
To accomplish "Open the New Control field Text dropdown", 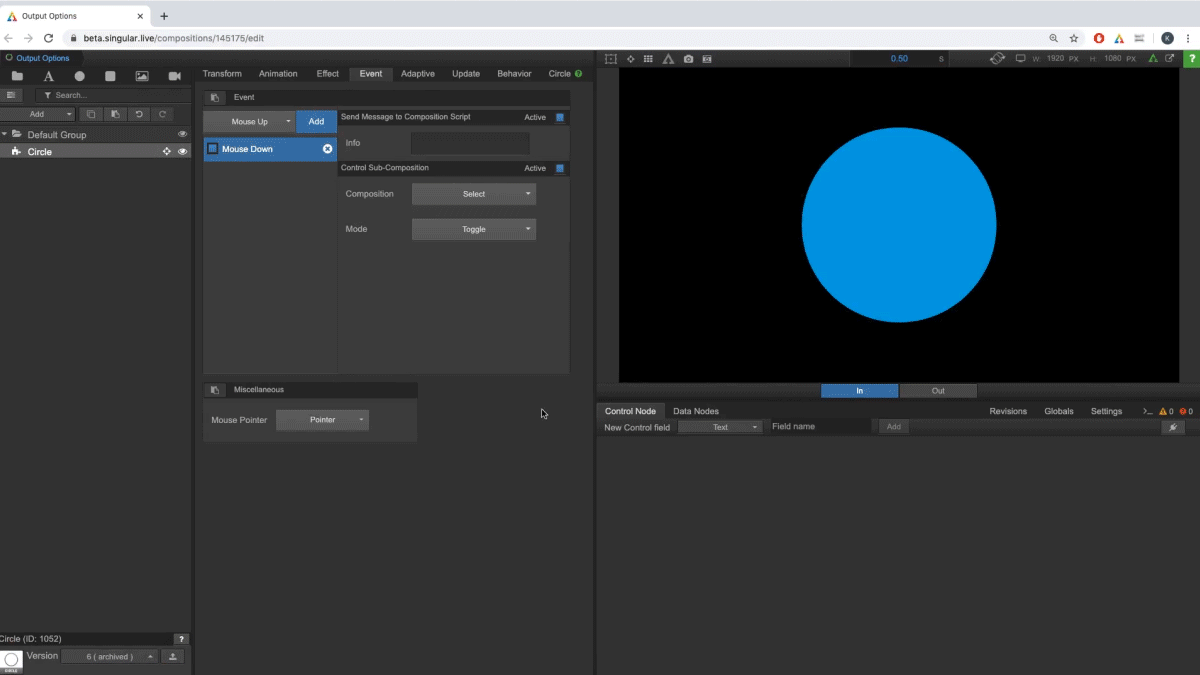I will pos(720,427).
